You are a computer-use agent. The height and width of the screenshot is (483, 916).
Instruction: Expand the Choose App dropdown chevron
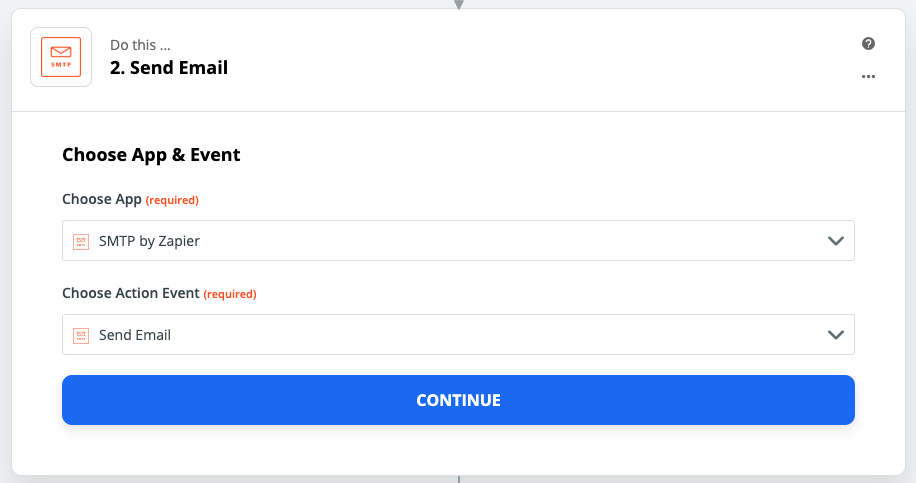836,241
